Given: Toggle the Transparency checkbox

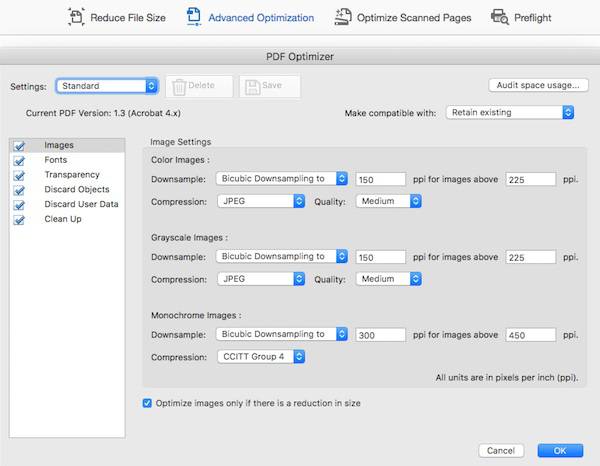Looking at the screenshot, I should 18,175.
